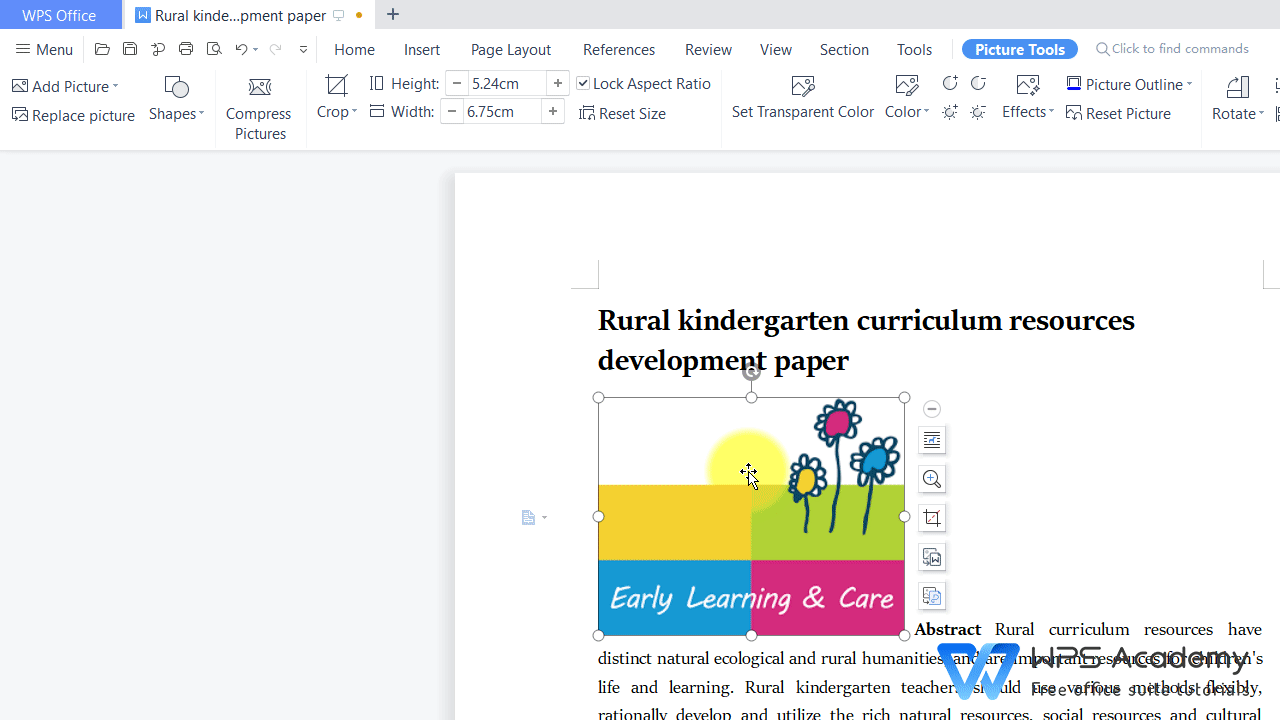Image resolution: width=1280 pixels, height=720 pixels.
Task: Click the Width value field
Action: pyautogui.click(x=503, y=111)
